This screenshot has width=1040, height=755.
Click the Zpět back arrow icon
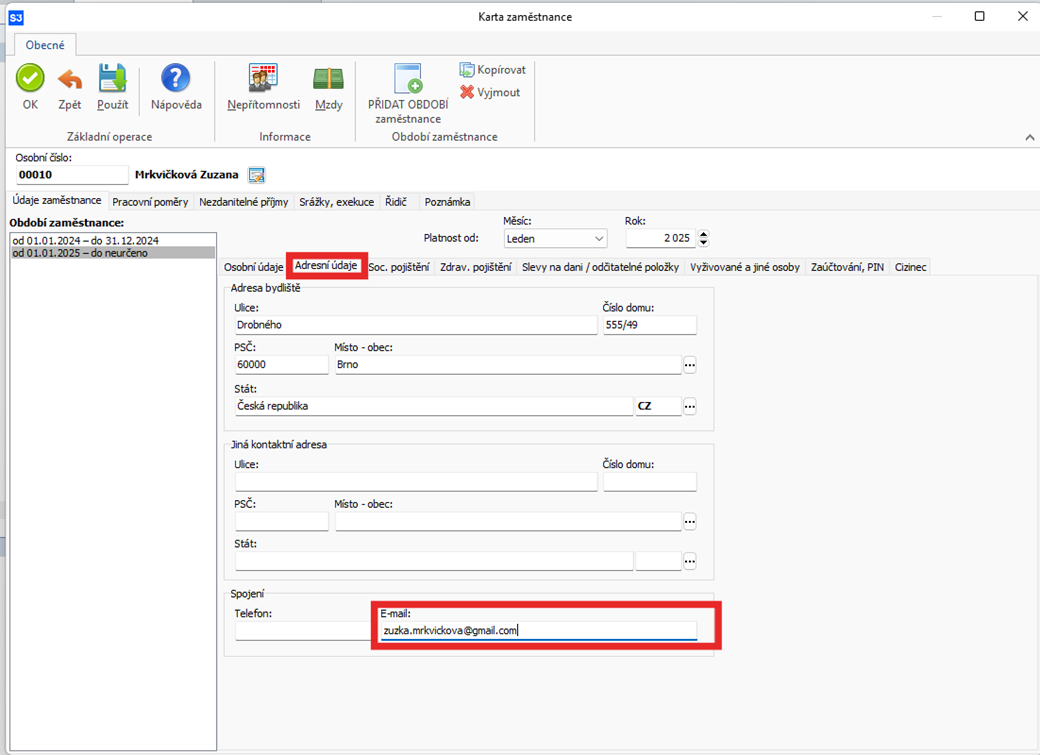coord(70,79)
